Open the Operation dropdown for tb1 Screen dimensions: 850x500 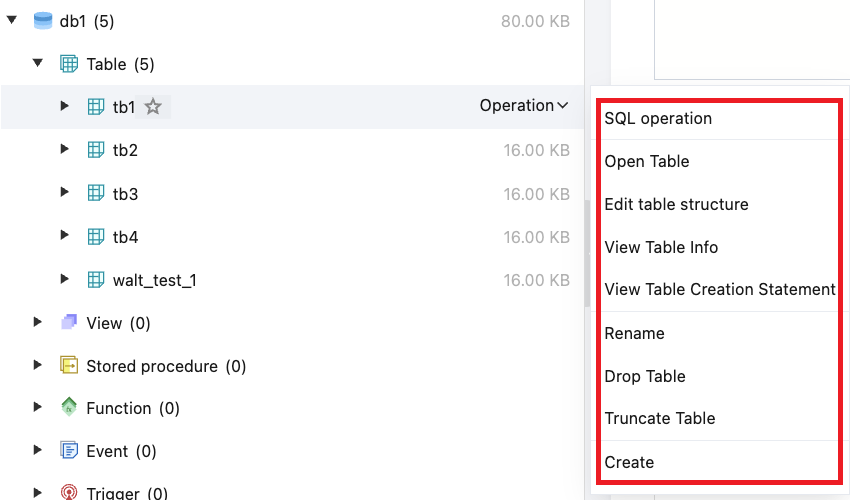tap(524, 106)
